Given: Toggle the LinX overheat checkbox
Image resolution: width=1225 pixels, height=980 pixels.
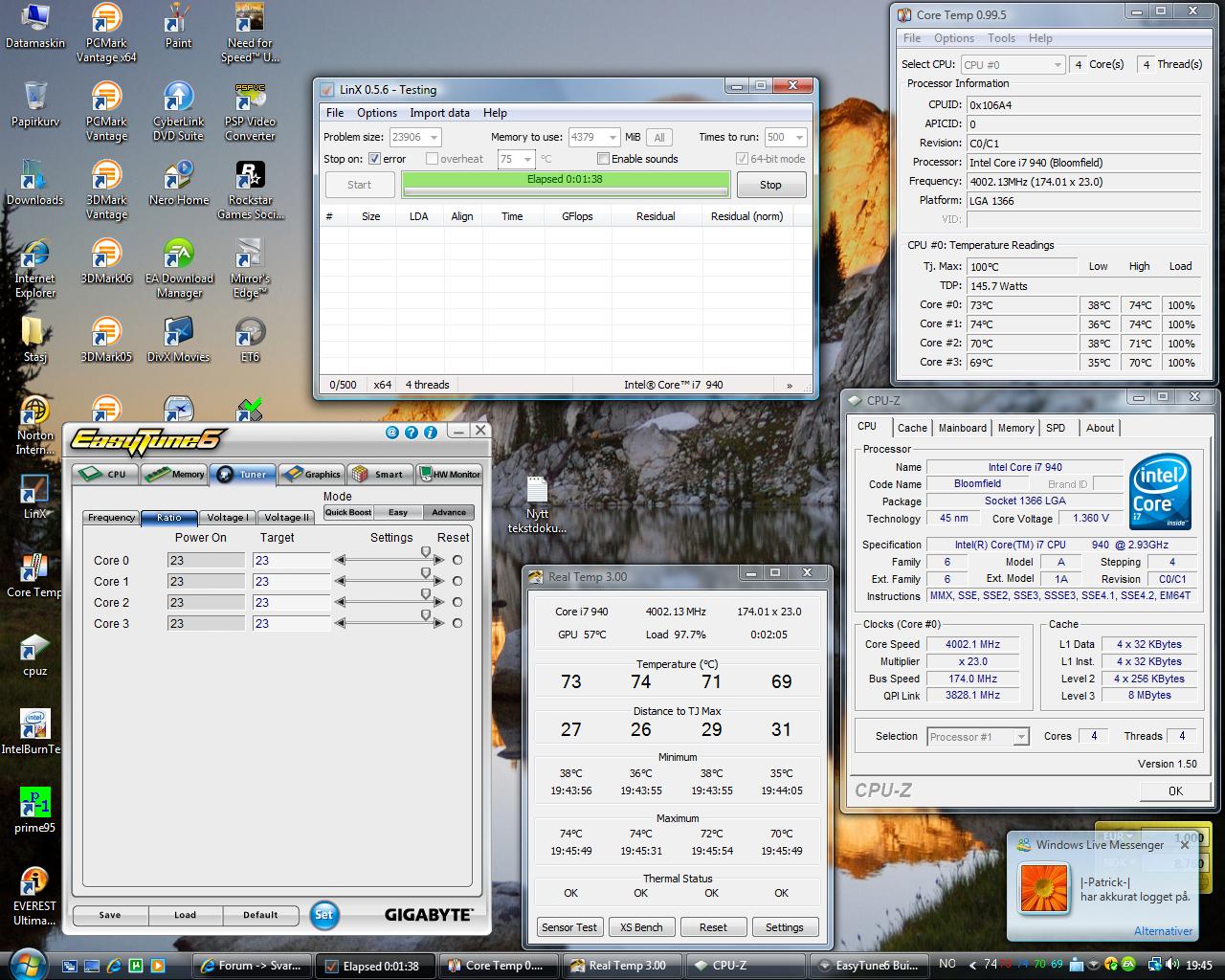Looking at the screenshot, I should (x=432, y=159).
